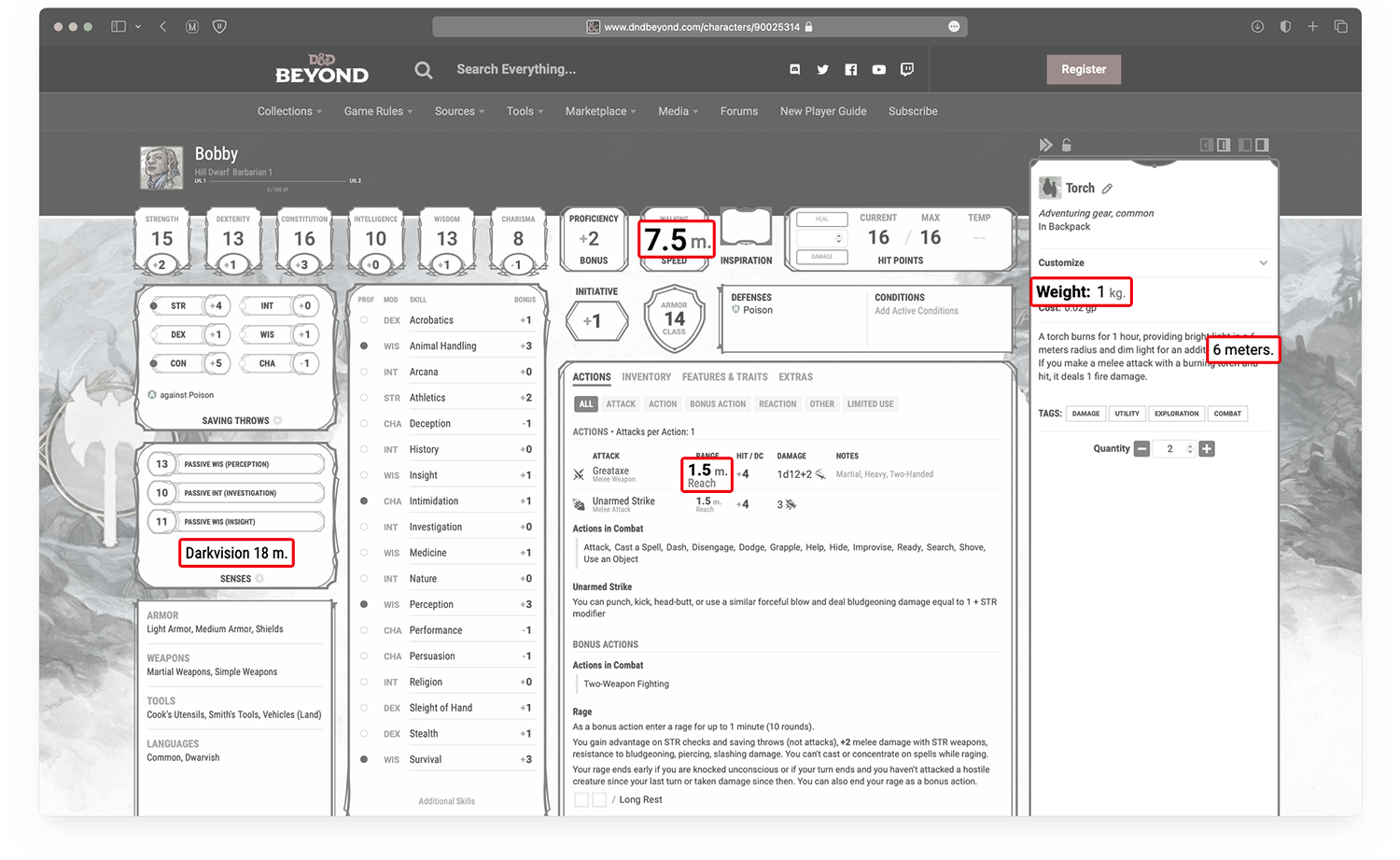
Task: Open the Twitter social icon
Action: coord(822,69)
